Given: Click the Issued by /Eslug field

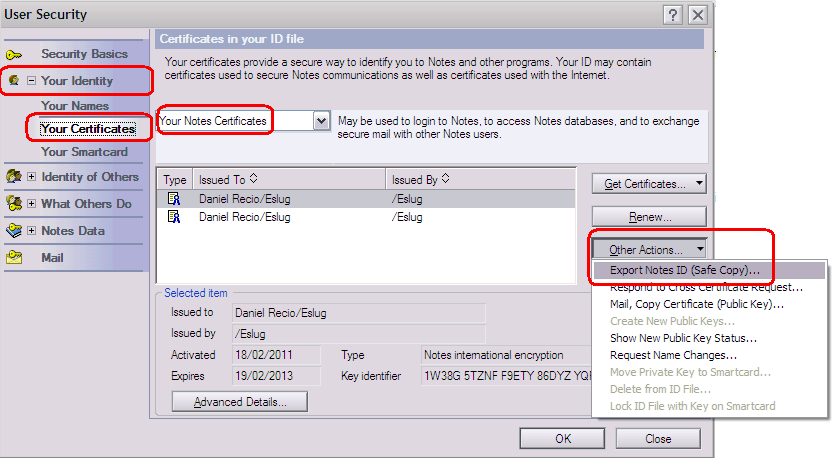Looking at the screenshot, I should (x=359, y=334).
